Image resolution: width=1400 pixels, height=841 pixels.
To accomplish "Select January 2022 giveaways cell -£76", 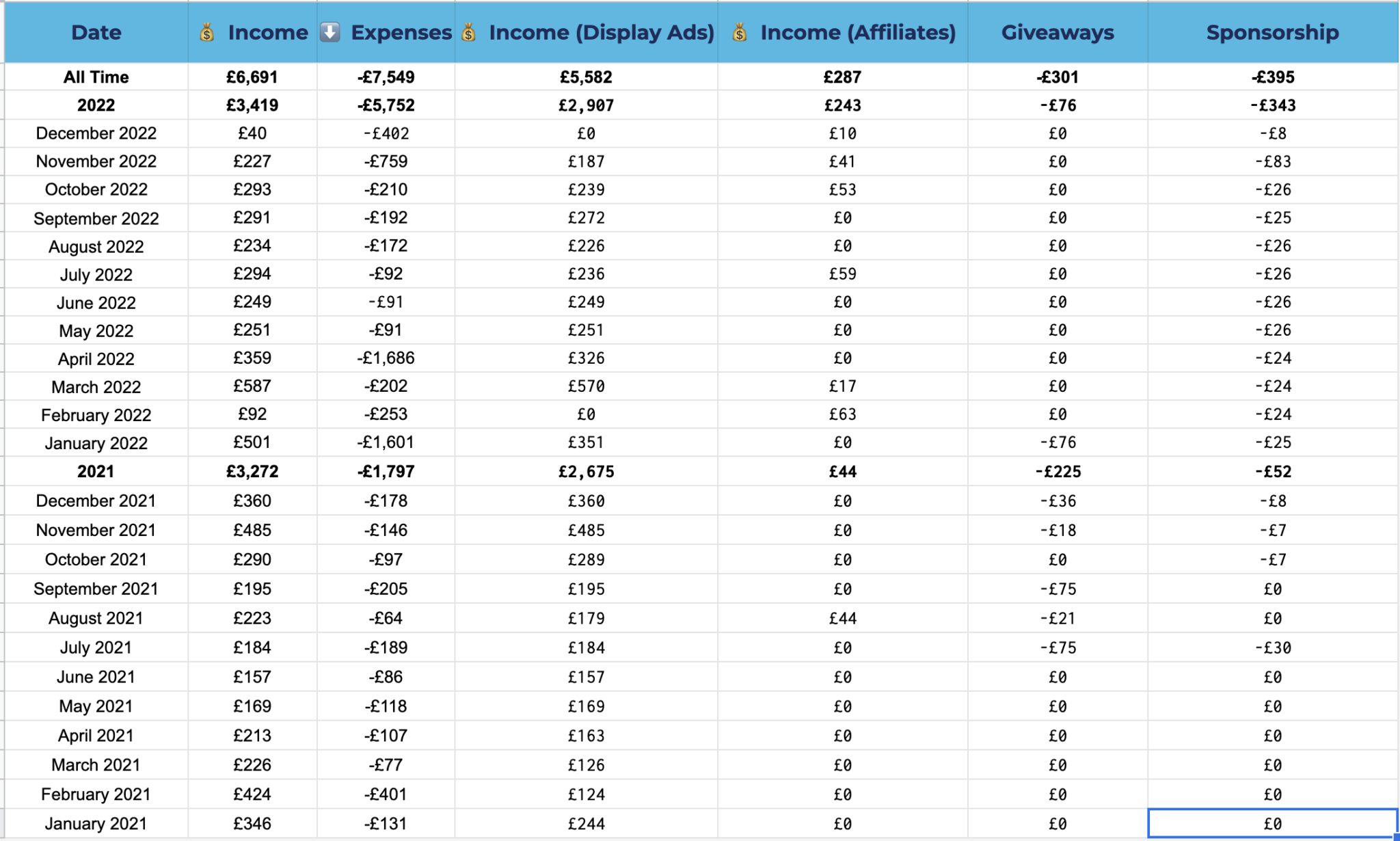I will click(1057, 442).
